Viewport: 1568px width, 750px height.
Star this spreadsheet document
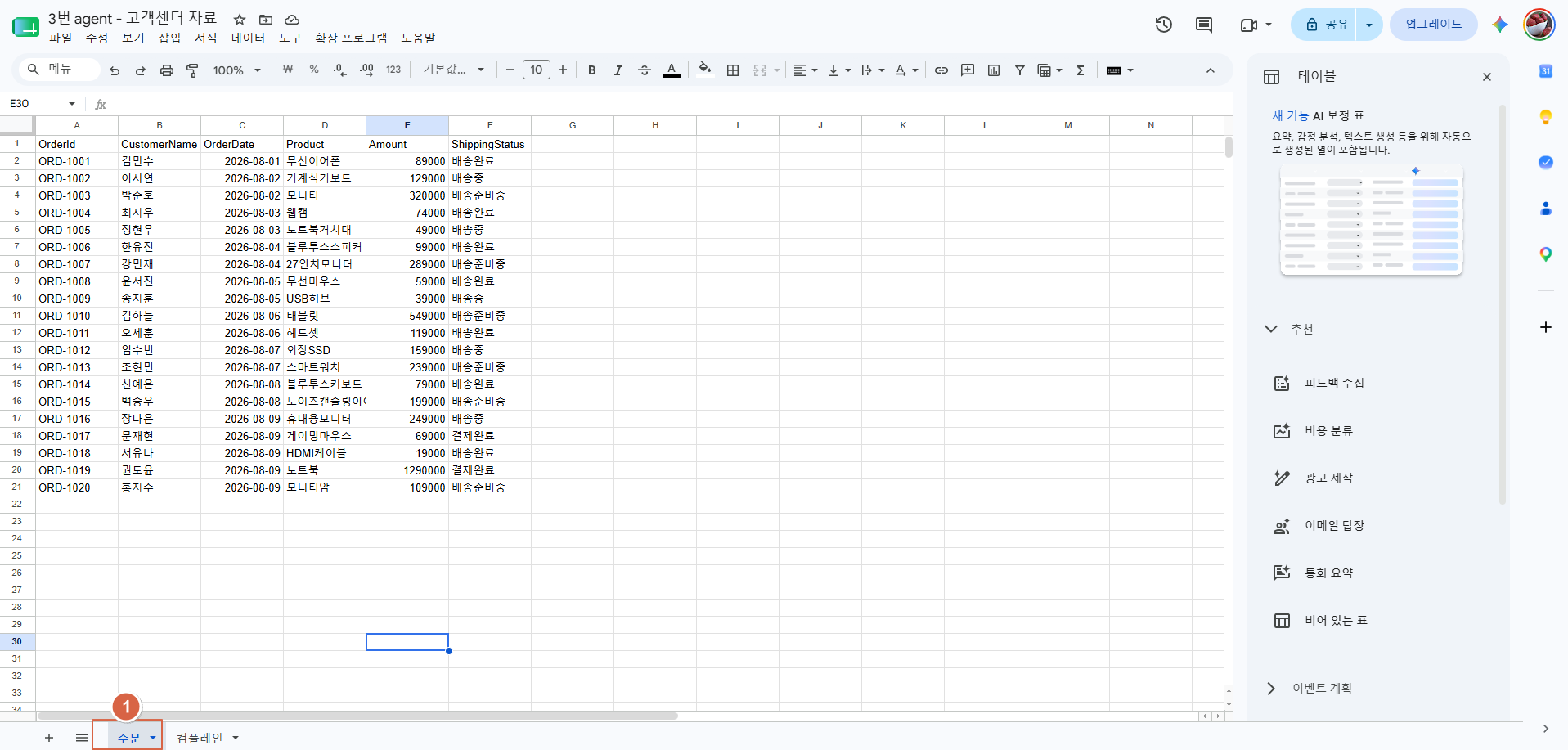coord(240,19)
